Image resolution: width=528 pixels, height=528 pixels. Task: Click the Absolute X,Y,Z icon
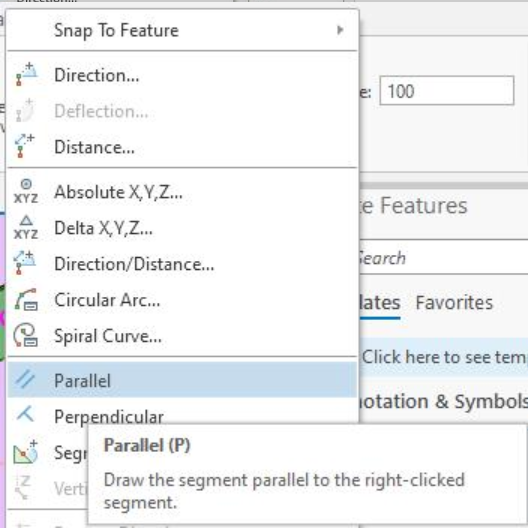point(26,191)
